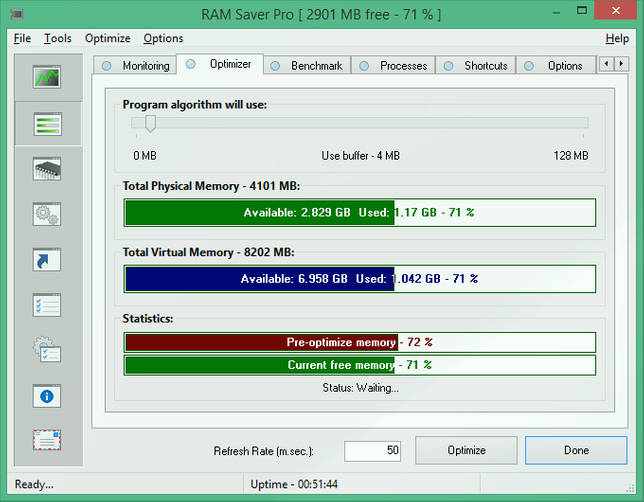
Task: Click the physical memory usage bar
Action: 360,212
